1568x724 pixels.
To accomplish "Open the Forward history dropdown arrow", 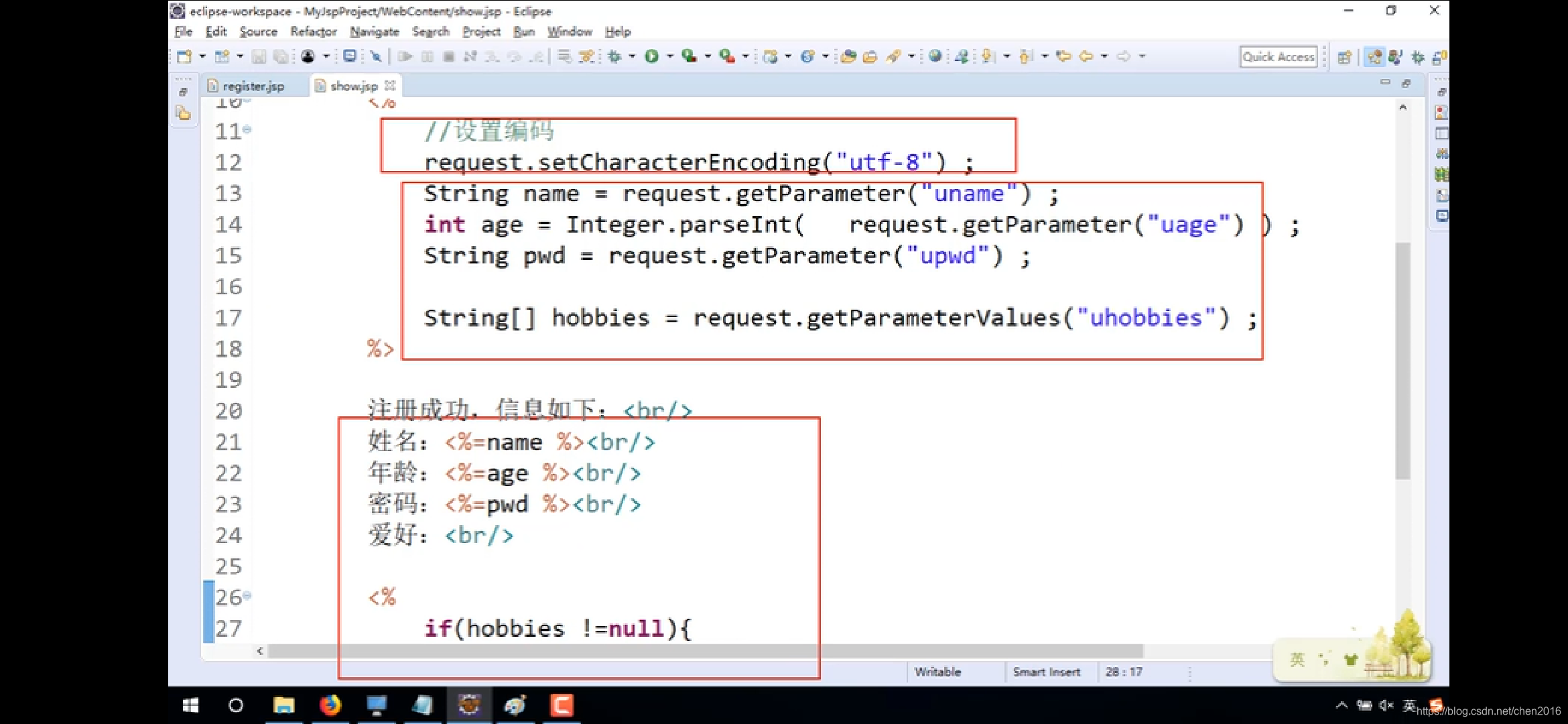I will coord(1142,57).
